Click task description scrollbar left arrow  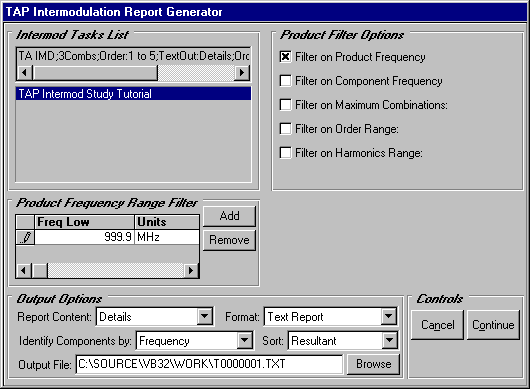click(x=25, y=73)
